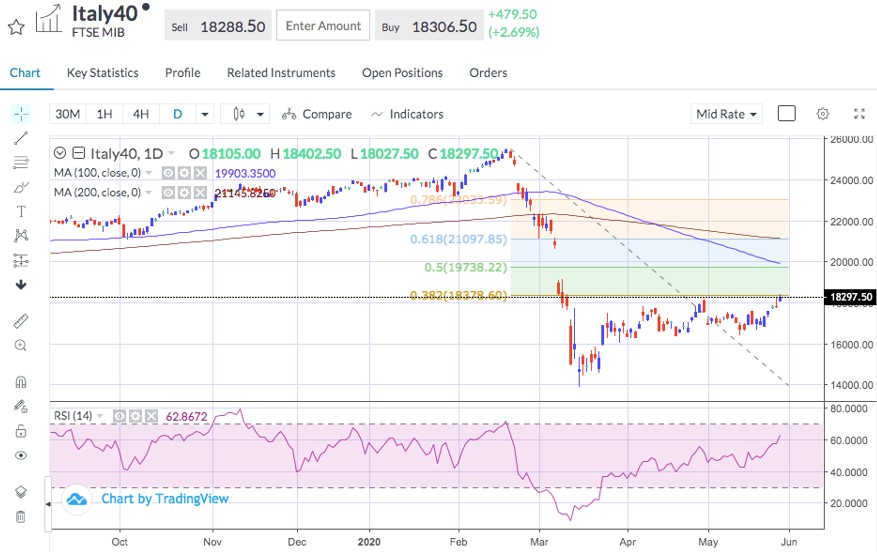
Task: Open the Profile tab
Action: pos(182,73)
